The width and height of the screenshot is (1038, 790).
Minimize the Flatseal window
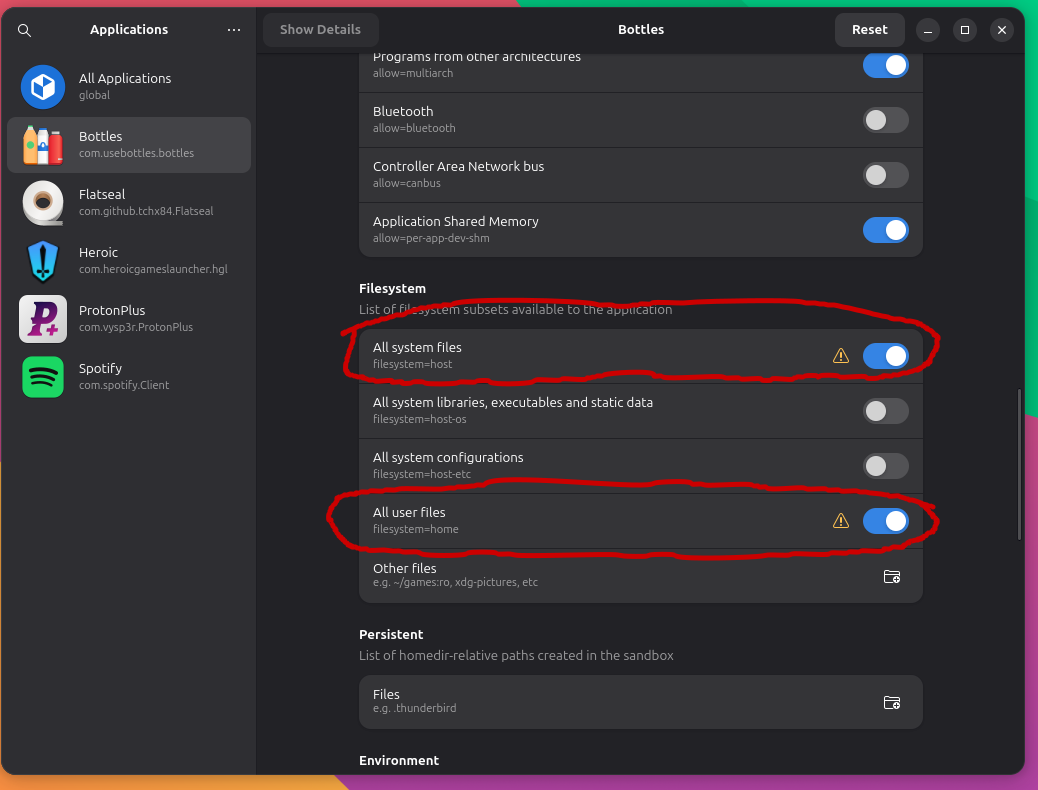click(x=927, y=30)
